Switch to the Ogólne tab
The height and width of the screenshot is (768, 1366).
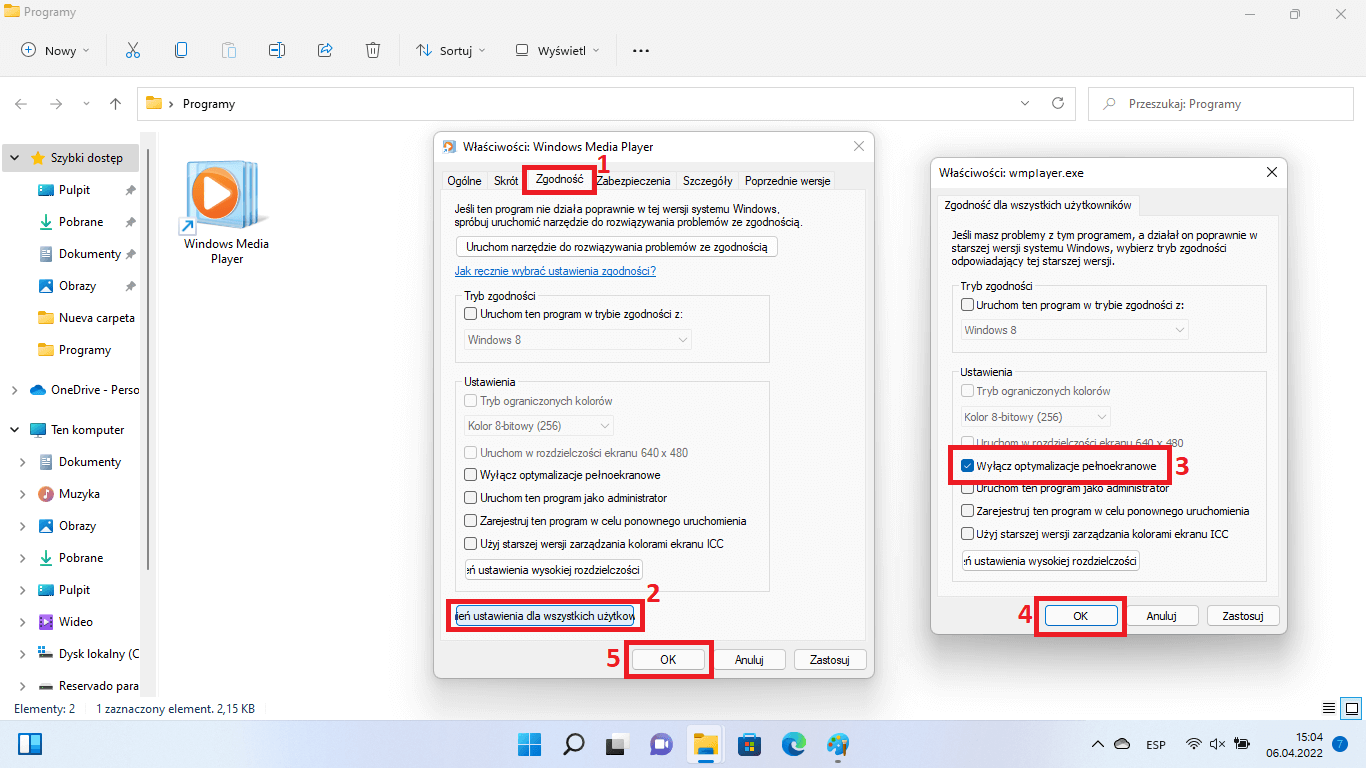[x=464, y=181]
